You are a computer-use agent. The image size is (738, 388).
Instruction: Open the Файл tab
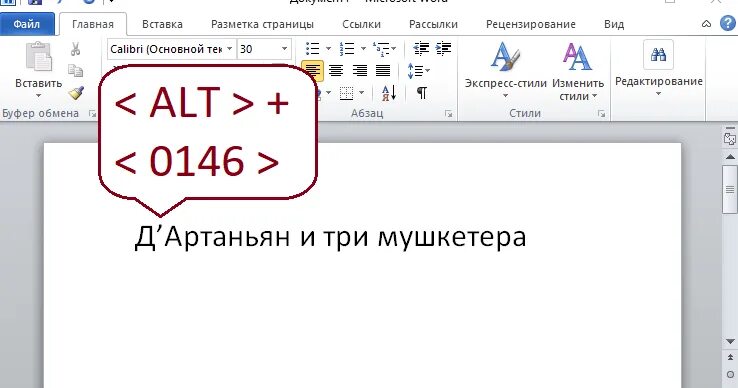coord(27,24)
